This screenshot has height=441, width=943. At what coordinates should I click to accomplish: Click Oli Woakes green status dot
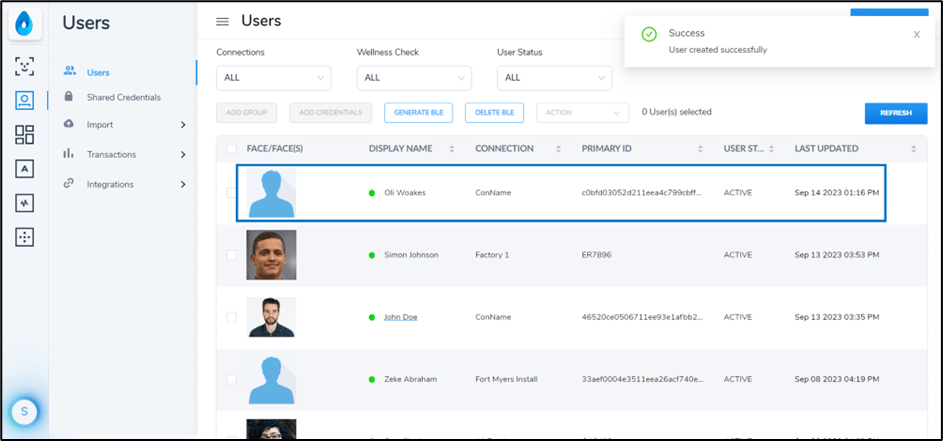[372, 193]
